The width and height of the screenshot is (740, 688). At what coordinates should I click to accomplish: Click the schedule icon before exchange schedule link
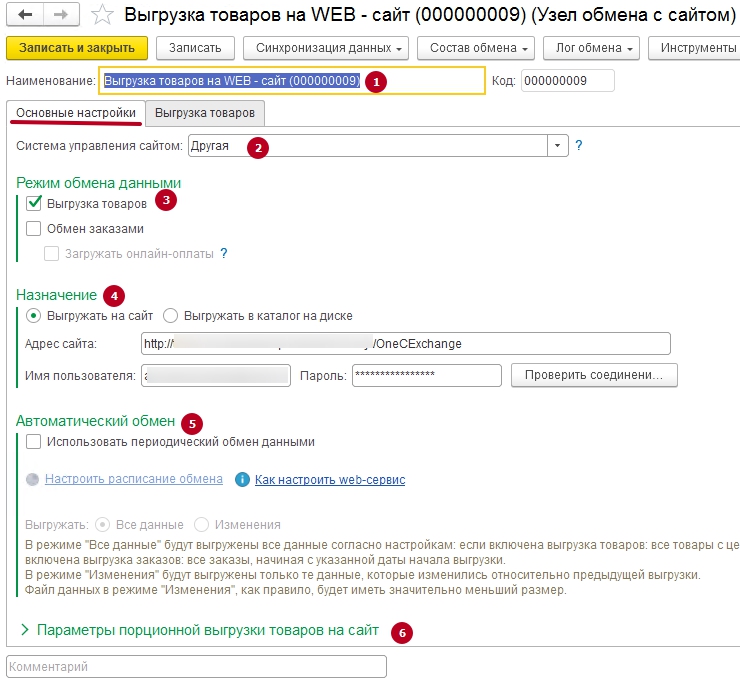(34, 480)
